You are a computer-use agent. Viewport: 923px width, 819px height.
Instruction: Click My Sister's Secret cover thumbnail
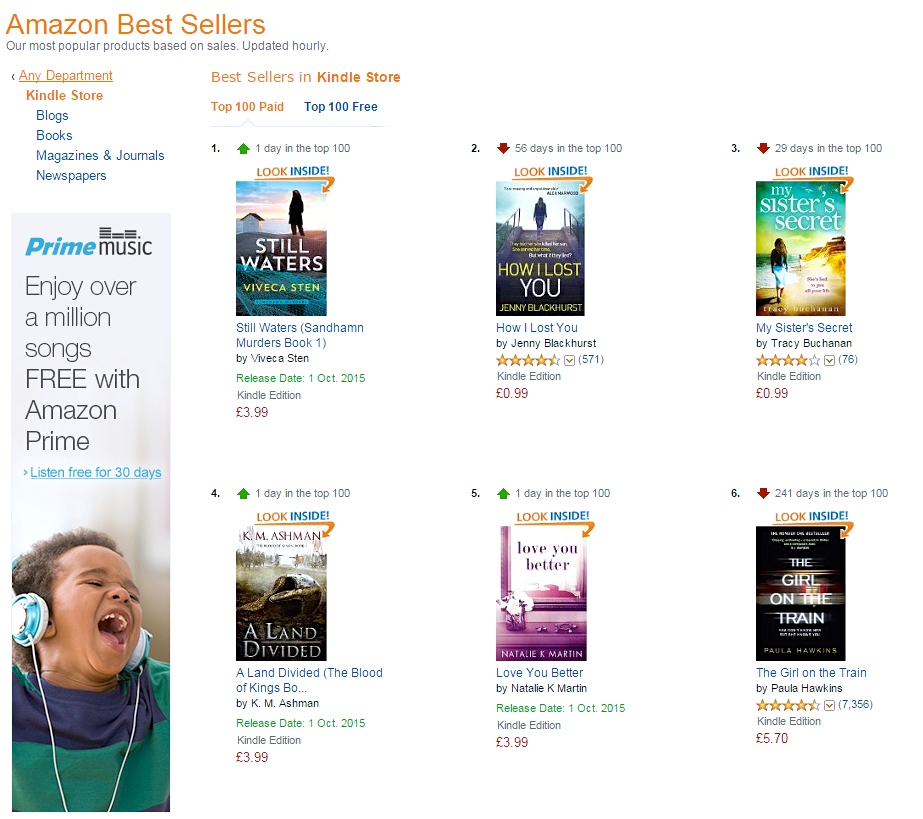801,248
